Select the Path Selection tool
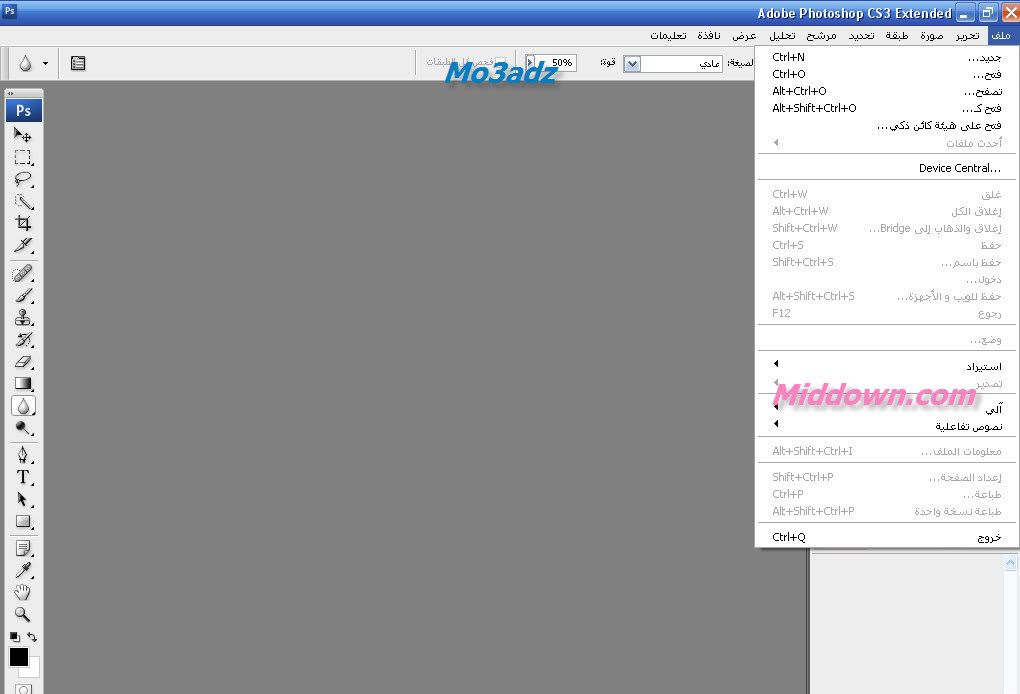 tap(23, 499)
